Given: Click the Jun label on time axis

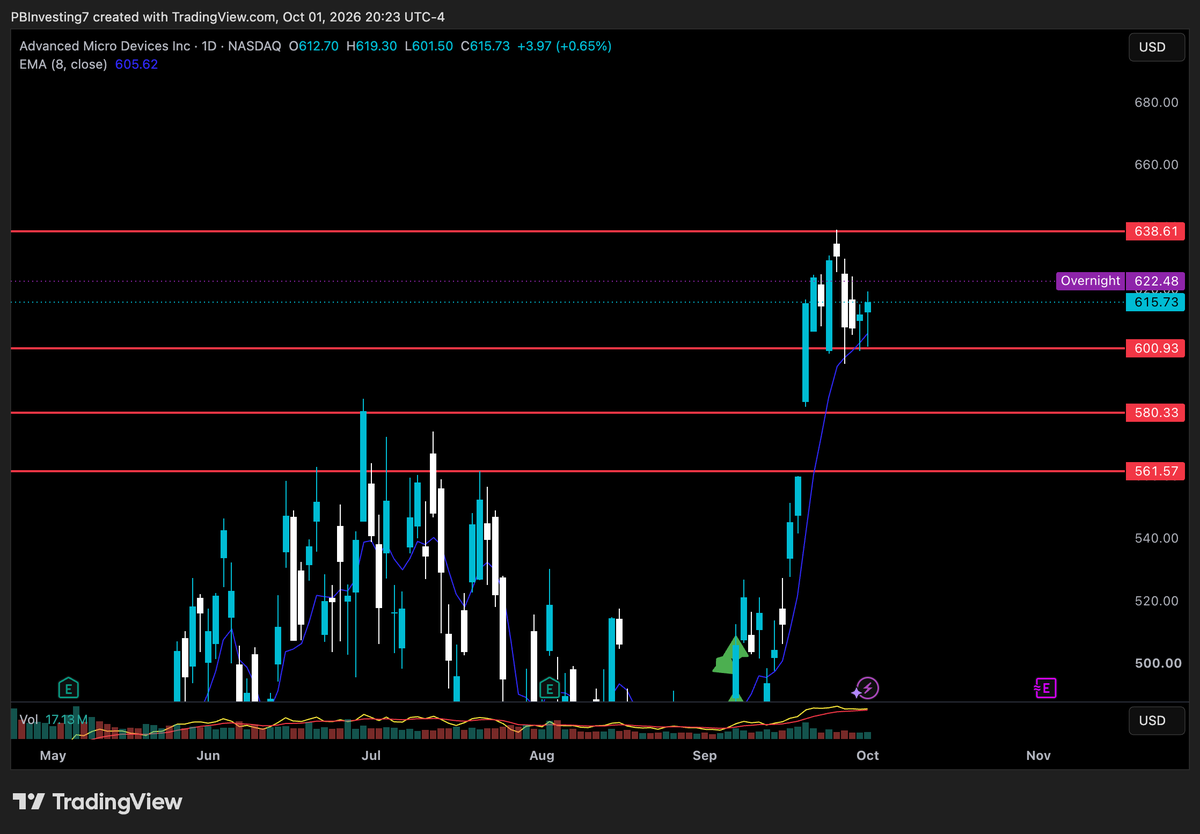Looking at the screenshot, I should click(208, 755).
